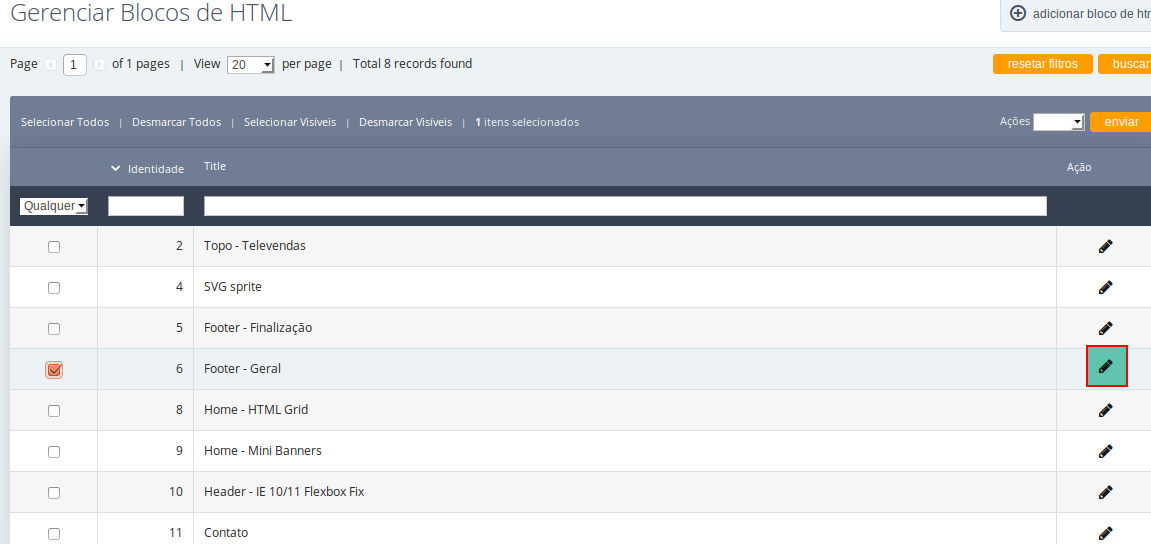Click the Identidade column header
Image resolution: width=1151 pixels, height=544 pixels.
(156, 169)
